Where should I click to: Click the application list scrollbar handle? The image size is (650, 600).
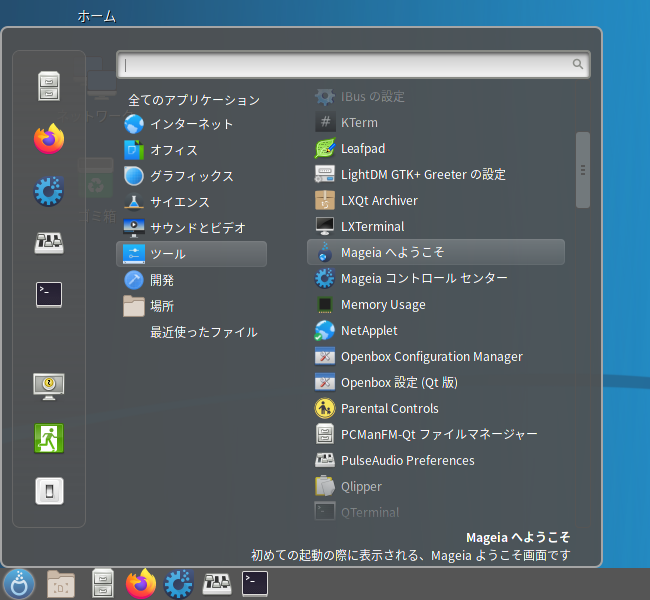(583, 170)
